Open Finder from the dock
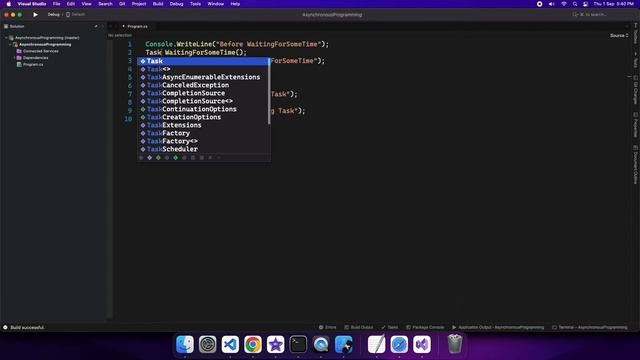The width and height of the screenshot is (640, 360). (x=185, y=344)
